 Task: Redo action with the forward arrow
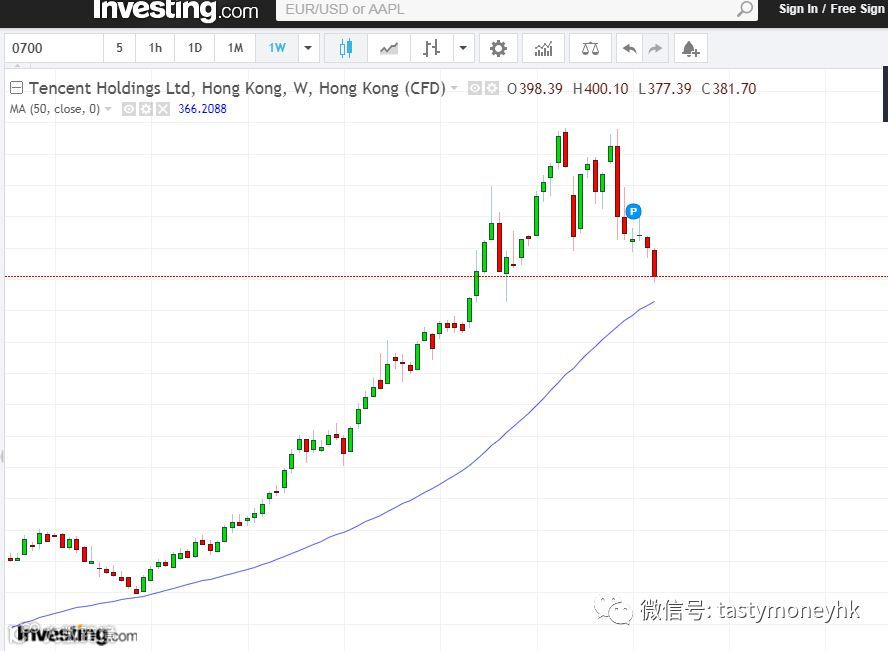tap(655, 48)
